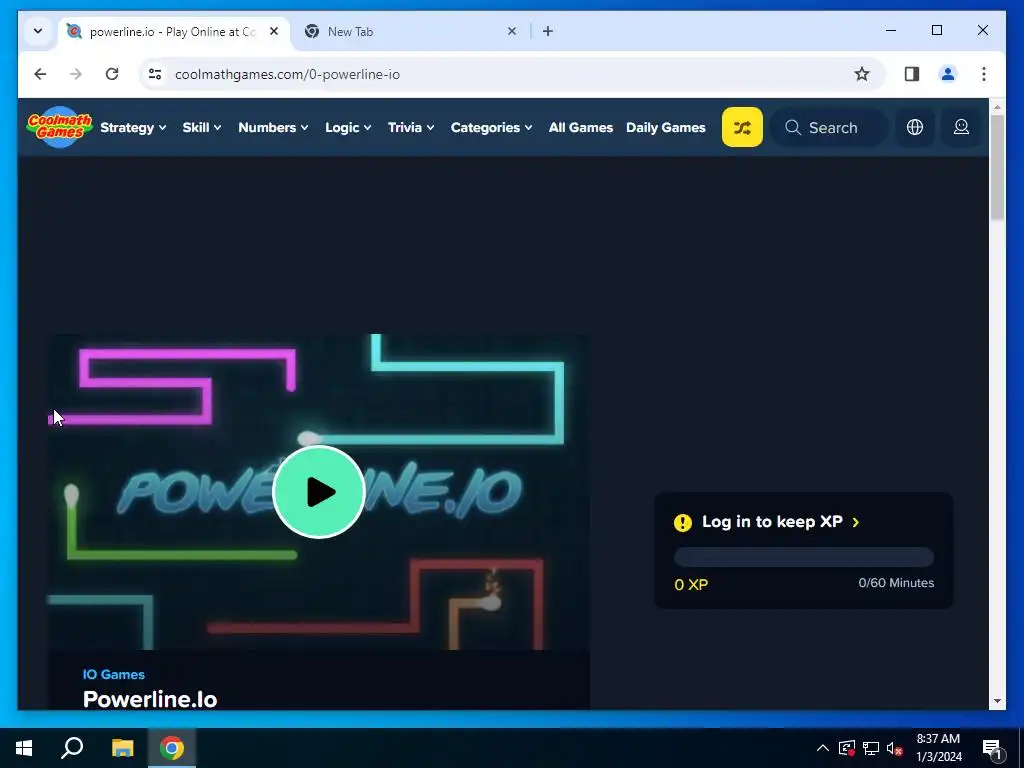Viewport: 1024px width, 768px height.
Task: Click the magnifier icon in Search box
Action: [x=793, y=127]
